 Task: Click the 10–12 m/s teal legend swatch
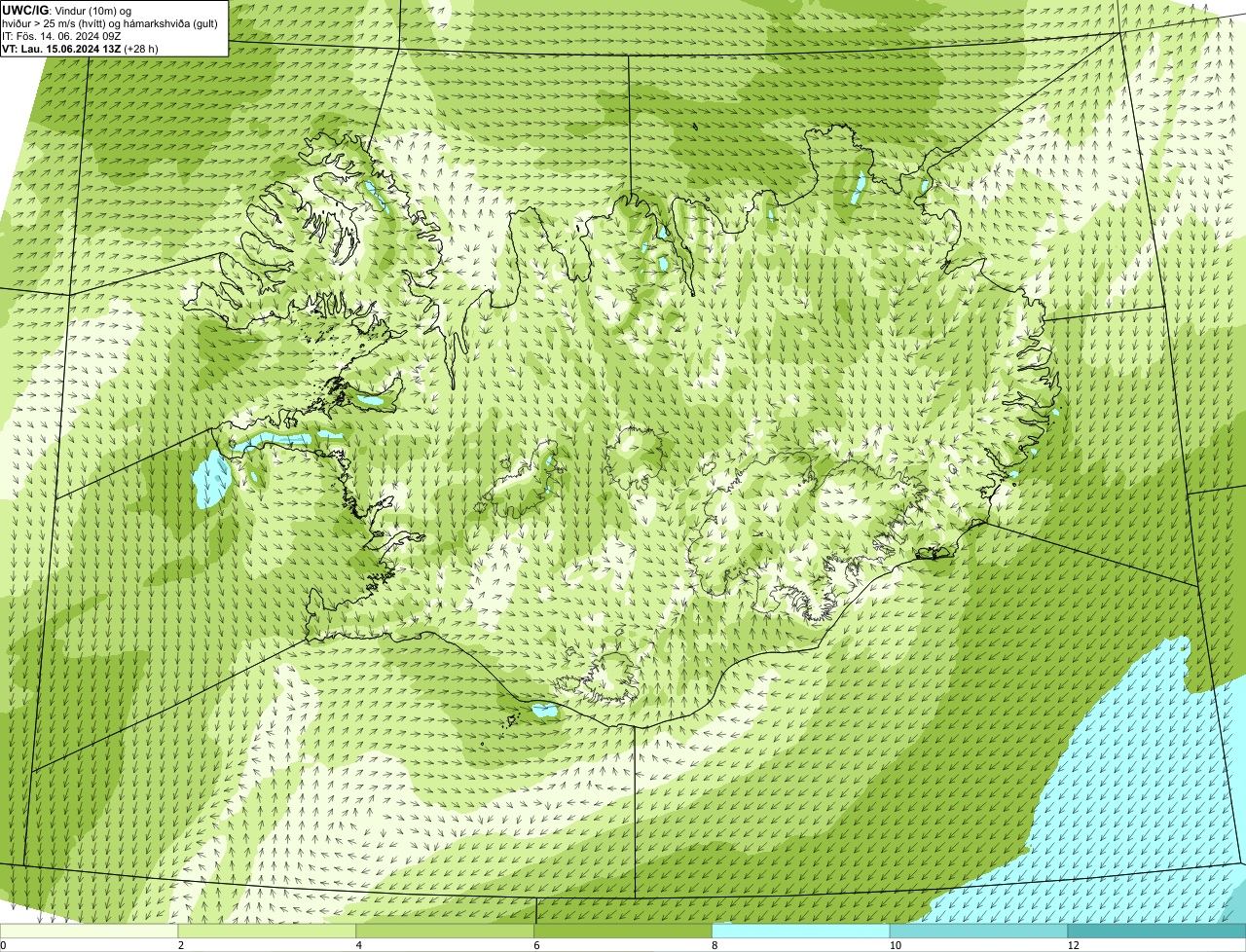click(979, 931)
